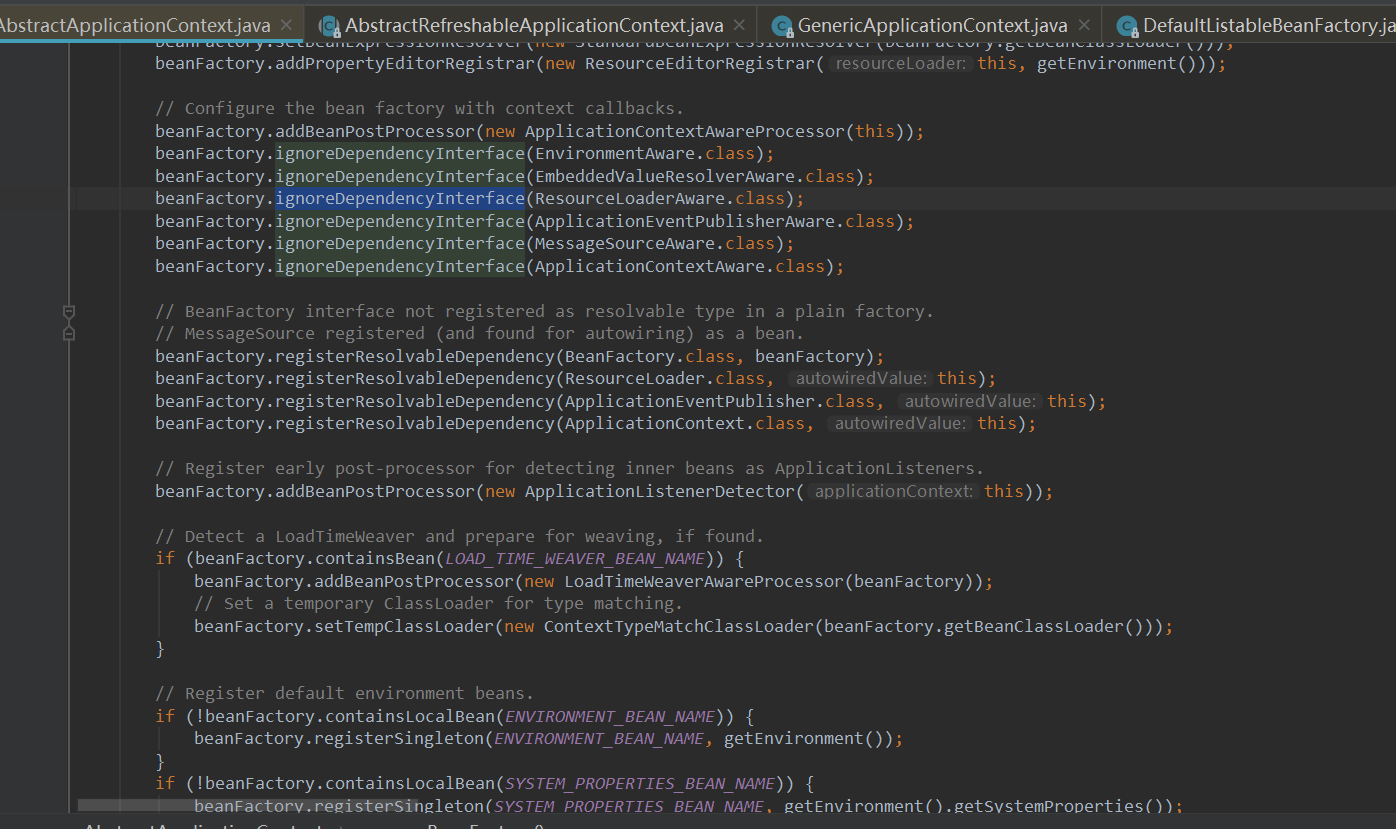Screen dimensions: 1396x829
Task: Click LoadTimeWeaverAwareProcessor in the code
Action: coord(705,581)
